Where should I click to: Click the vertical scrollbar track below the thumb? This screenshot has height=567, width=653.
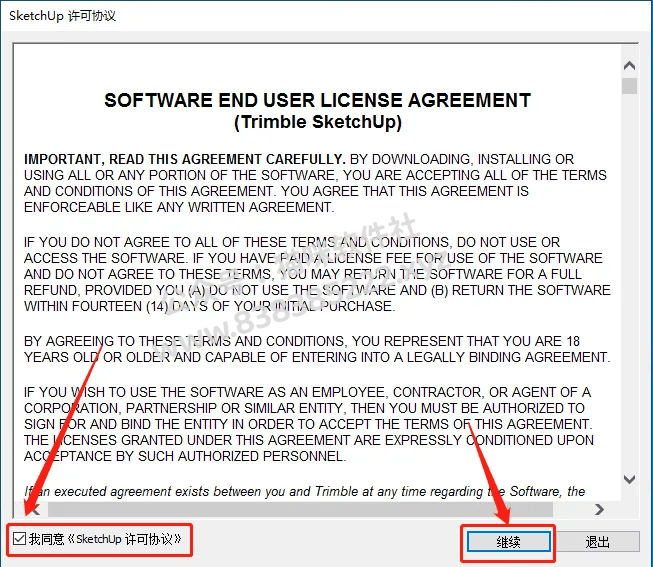[x=629, y=283]
